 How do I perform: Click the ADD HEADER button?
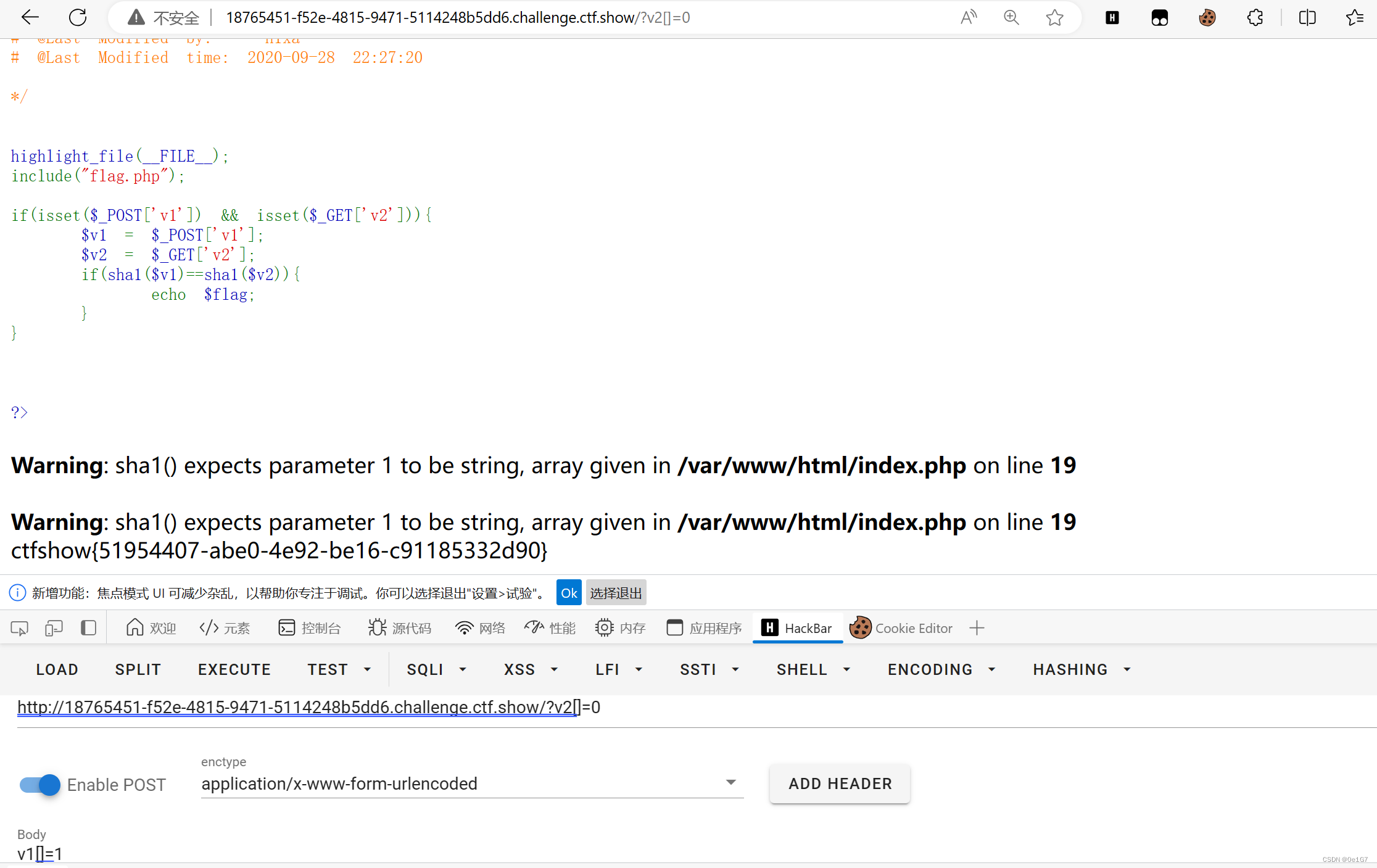click(840, 783)
